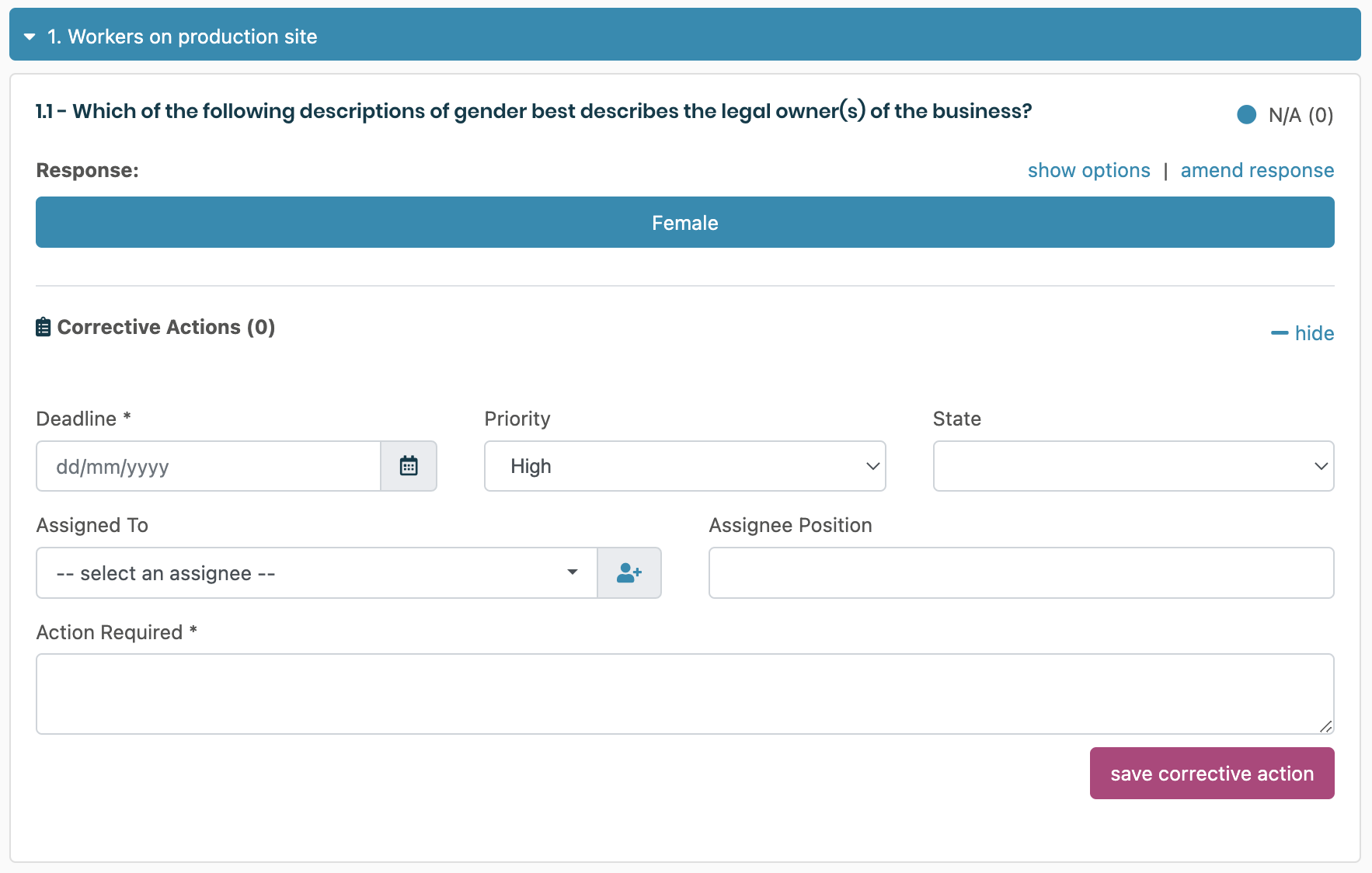Screen dimensions: 1372x873
Task: Click the question 1.1 title text
Action: coord(533,112)
